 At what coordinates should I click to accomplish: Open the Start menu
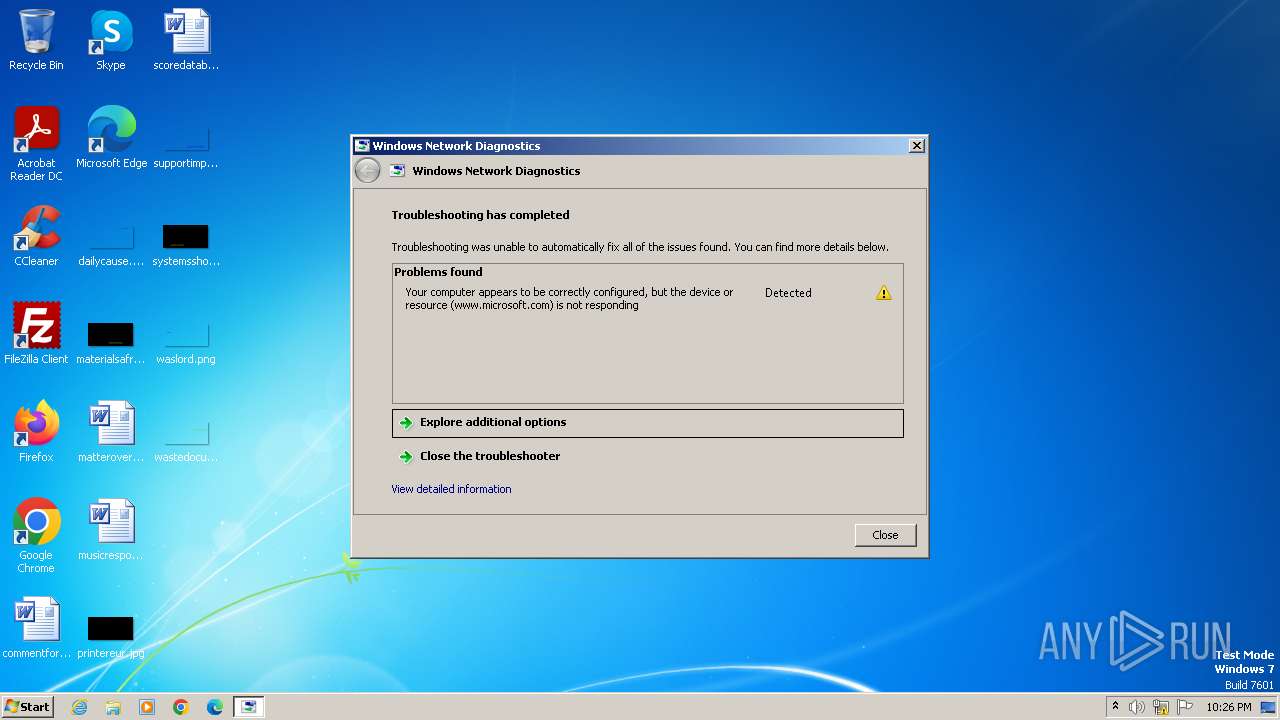pos(27,707)
